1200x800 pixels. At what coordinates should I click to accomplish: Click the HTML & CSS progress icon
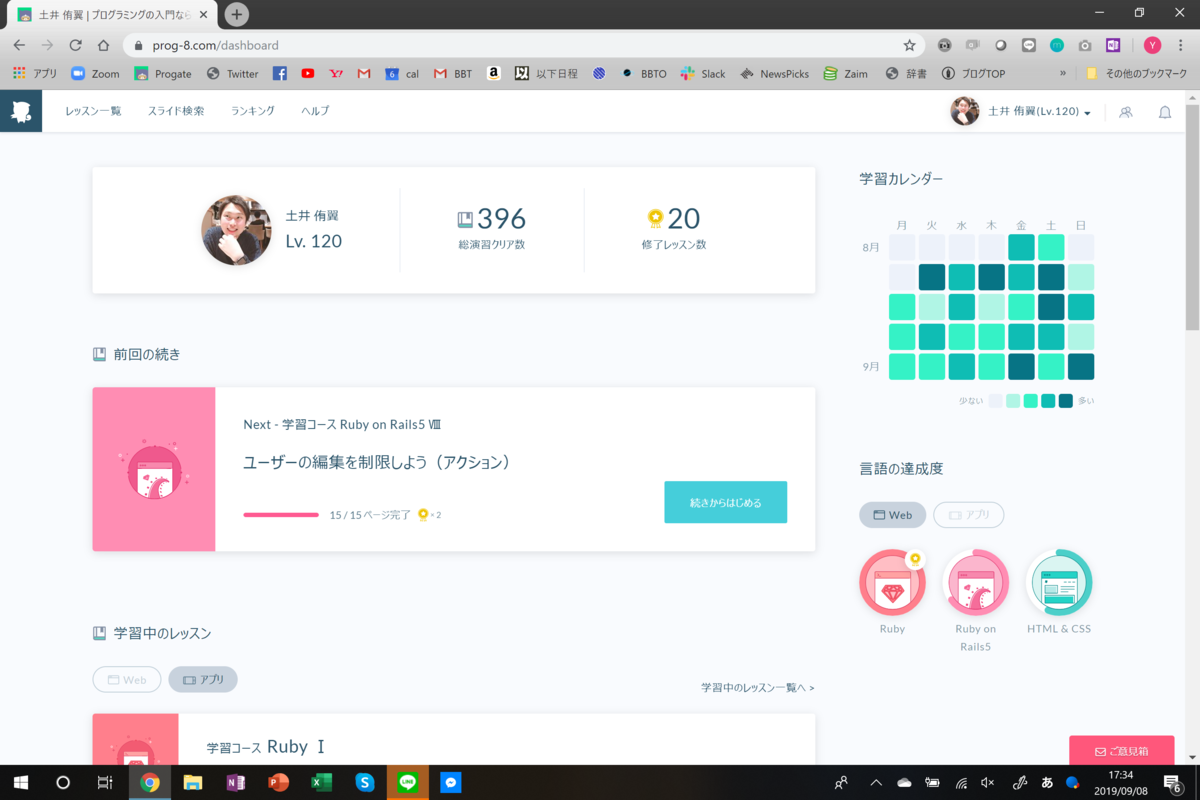click(1059, 582)
